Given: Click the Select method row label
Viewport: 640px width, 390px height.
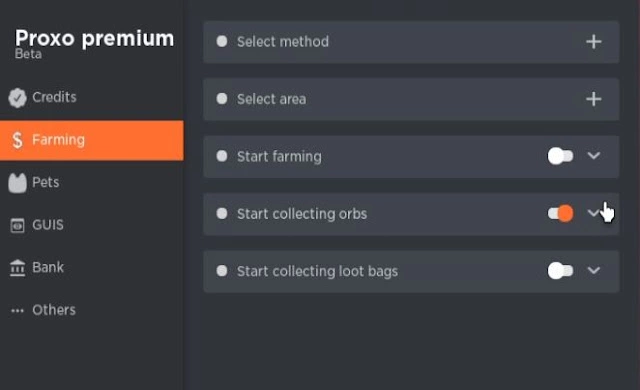Looking at the screenshot, I should point(283,42).
